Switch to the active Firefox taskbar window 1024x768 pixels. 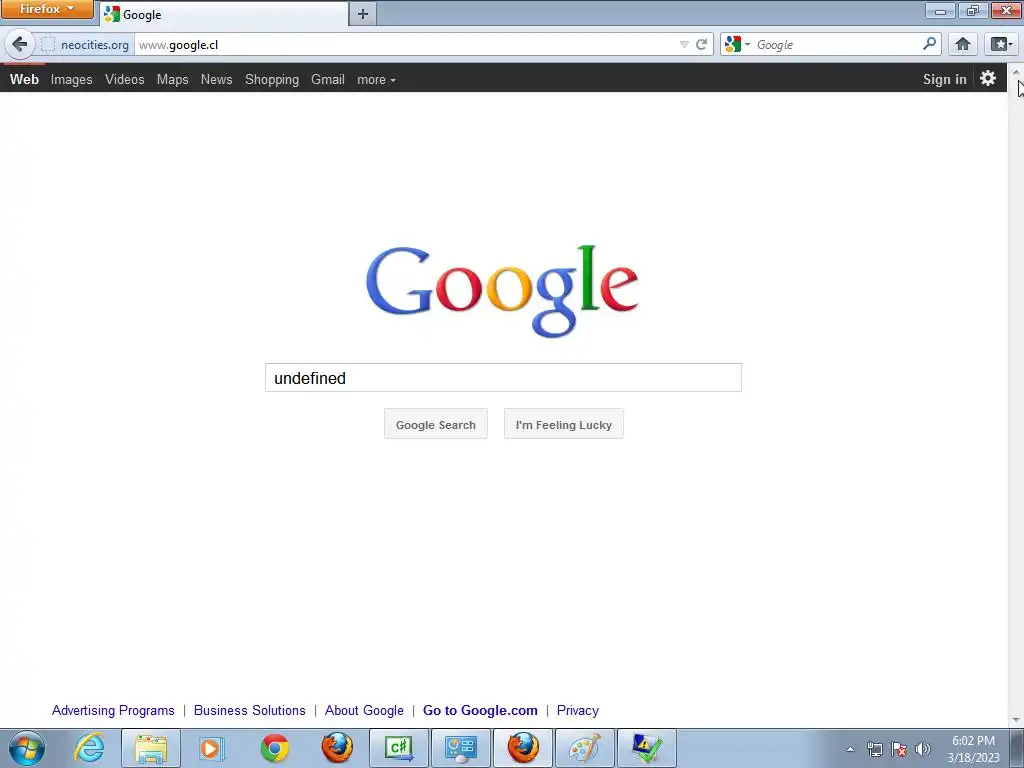pyautogui.click(x=523, y=748)
